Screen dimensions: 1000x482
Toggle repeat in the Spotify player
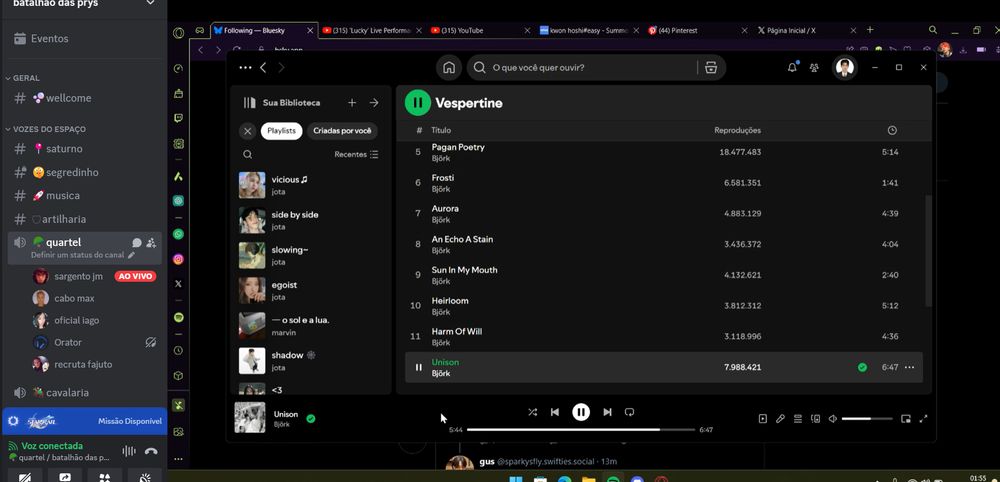[629, 413]
